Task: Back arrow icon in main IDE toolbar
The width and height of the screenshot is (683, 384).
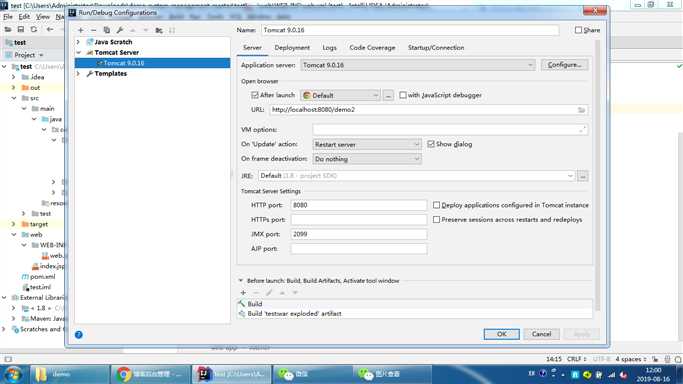Action: (x=50, y=29)
